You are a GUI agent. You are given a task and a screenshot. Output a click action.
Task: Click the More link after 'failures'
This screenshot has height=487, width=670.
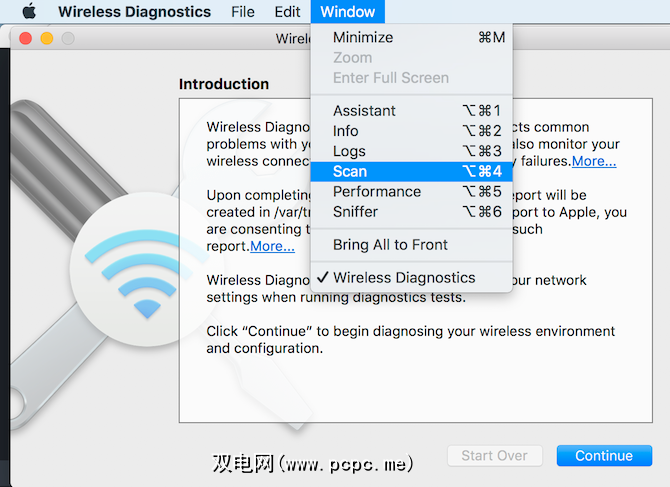click(594, 161)
